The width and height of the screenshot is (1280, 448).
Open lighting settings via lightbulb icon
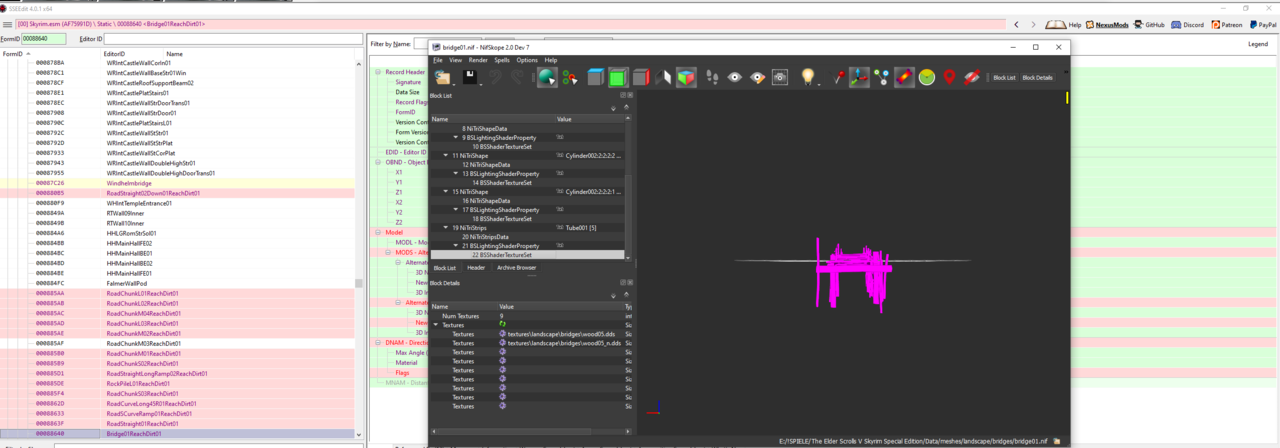(808, 77)
